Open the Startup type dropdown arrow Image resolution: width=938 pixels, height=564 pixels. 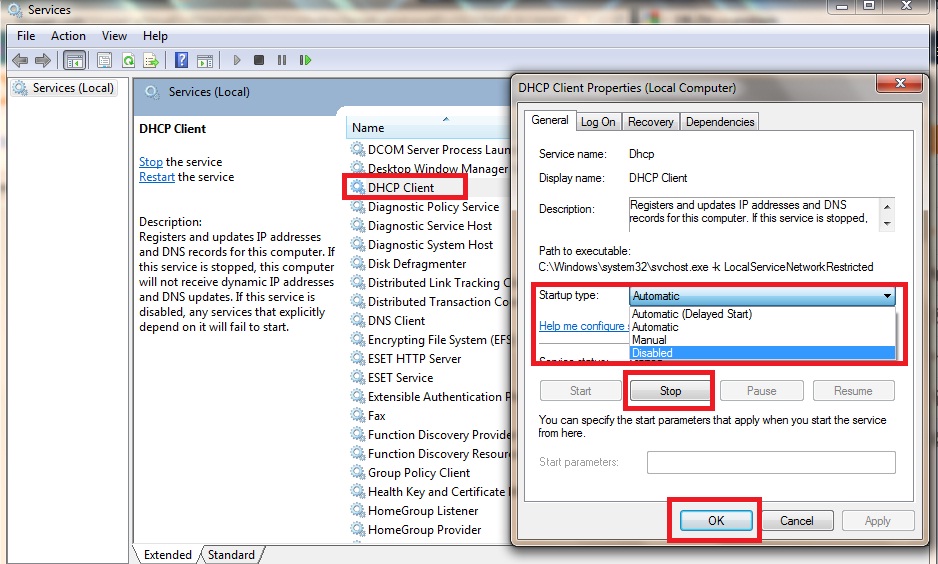[887, 296]
